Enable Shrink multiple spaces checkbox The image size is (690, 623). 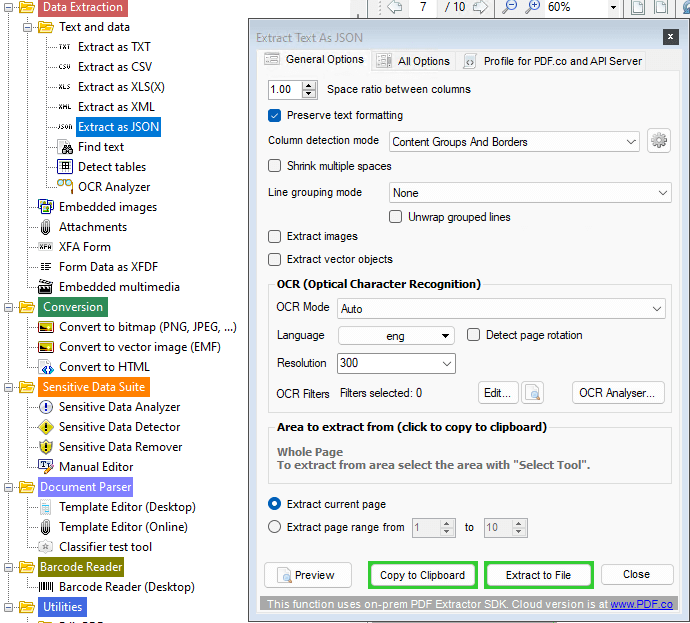click(275, 166)
